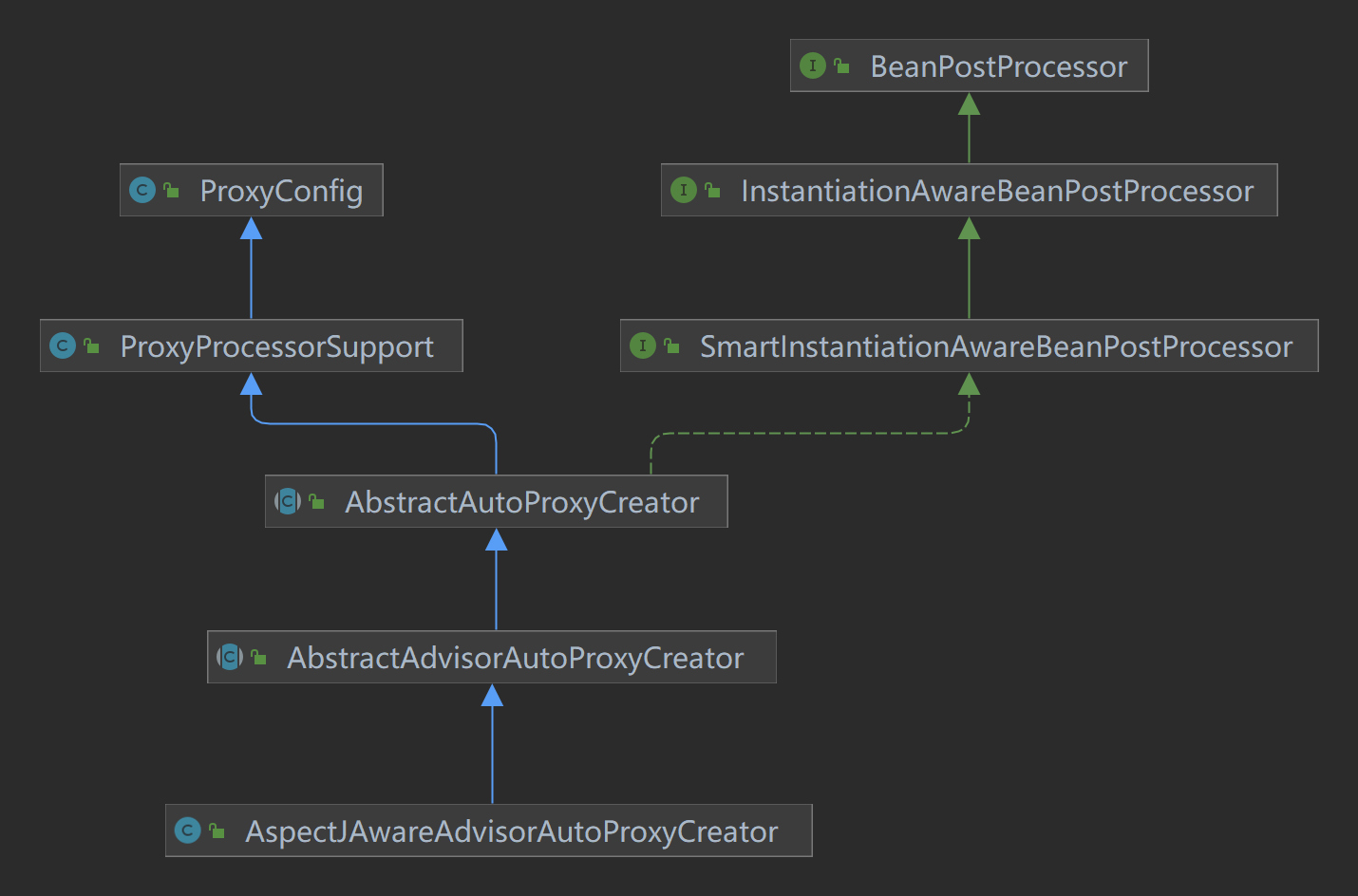Image resolution: width=1358 pixels, height=896 pixels.
Task: Select the ProxyConfig class name
Action: (x=281, y=191)
